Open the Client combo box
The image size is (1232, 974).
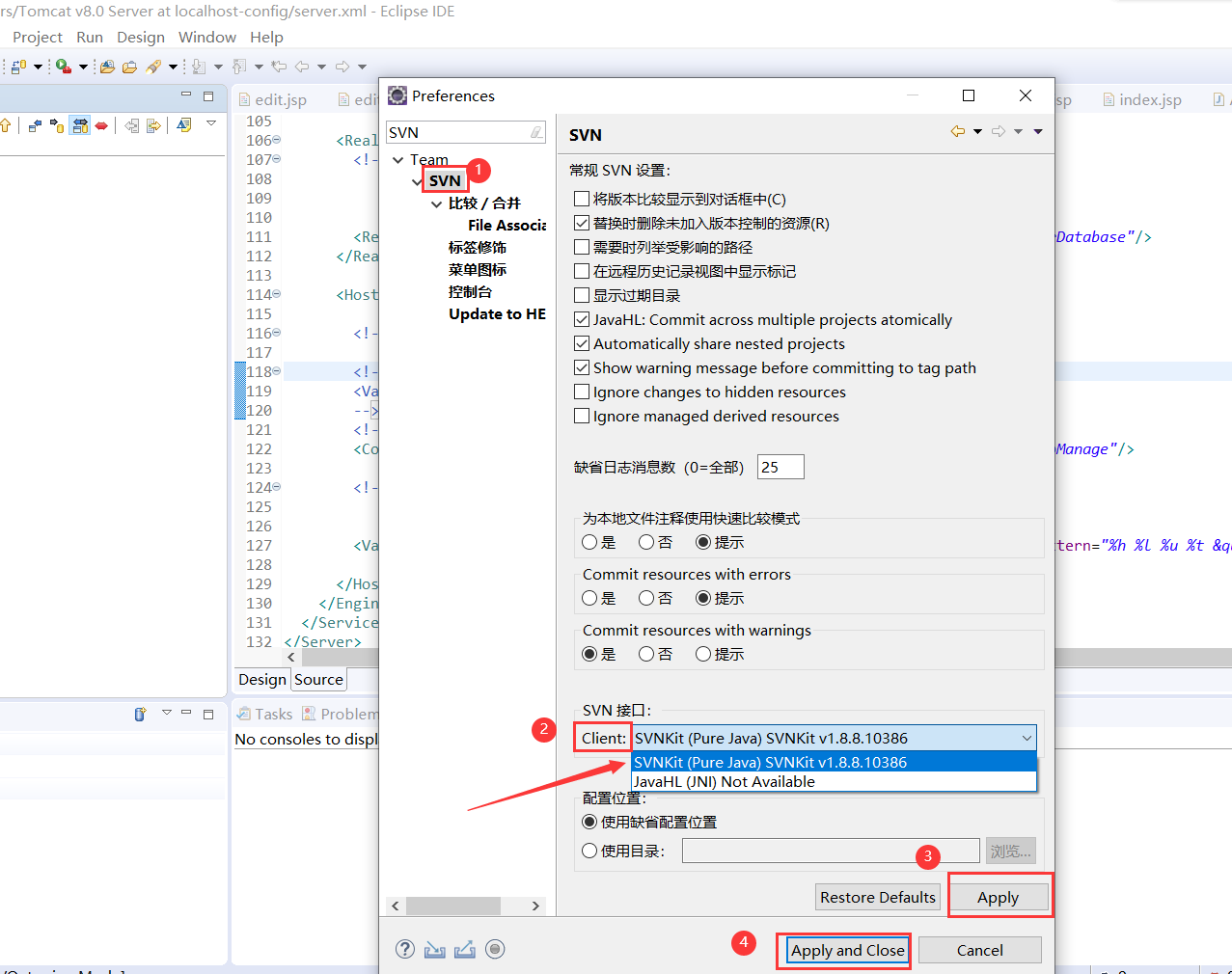tap(834, 738)
